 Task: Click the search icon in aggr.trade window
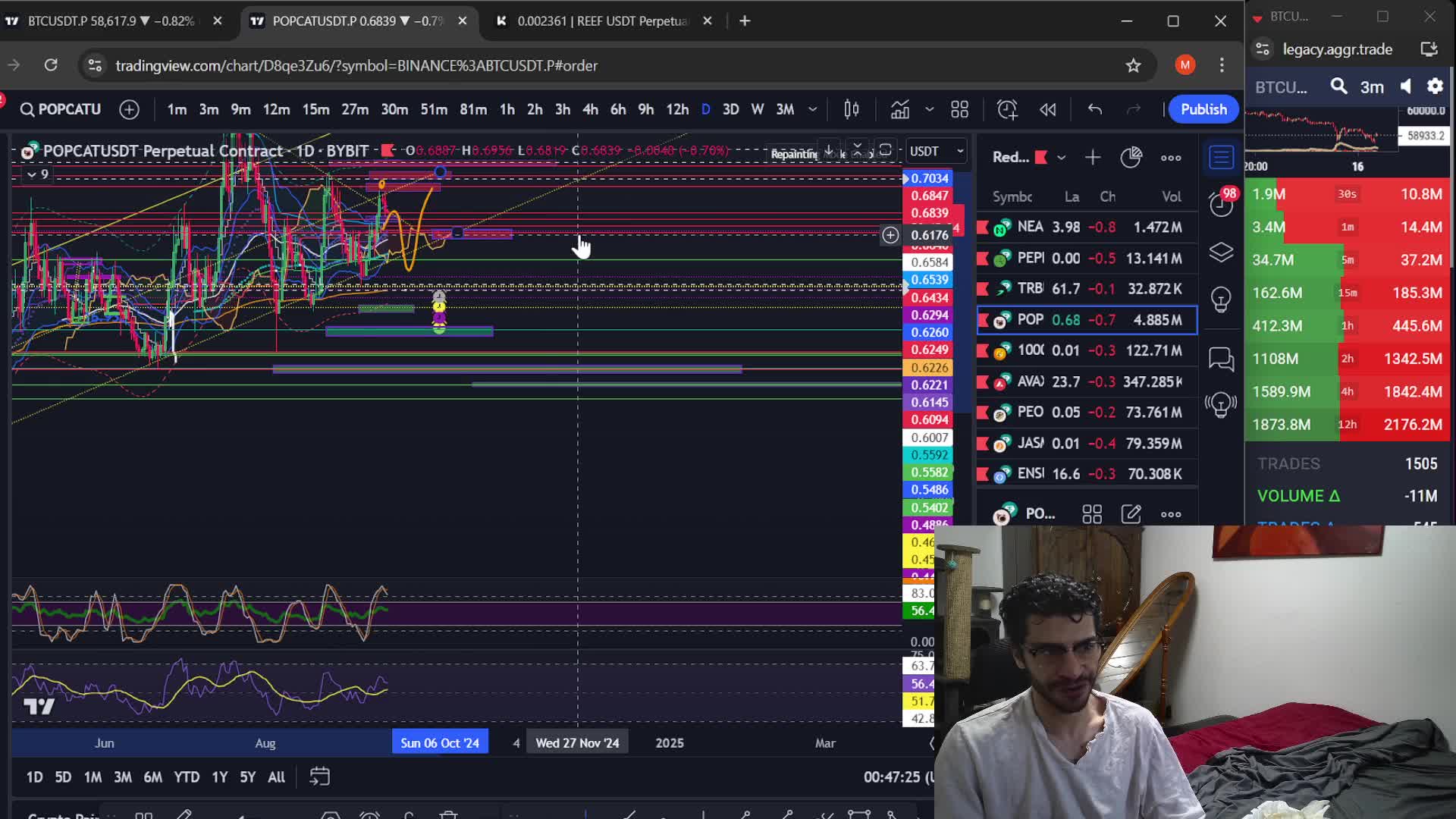[1338, 86]
